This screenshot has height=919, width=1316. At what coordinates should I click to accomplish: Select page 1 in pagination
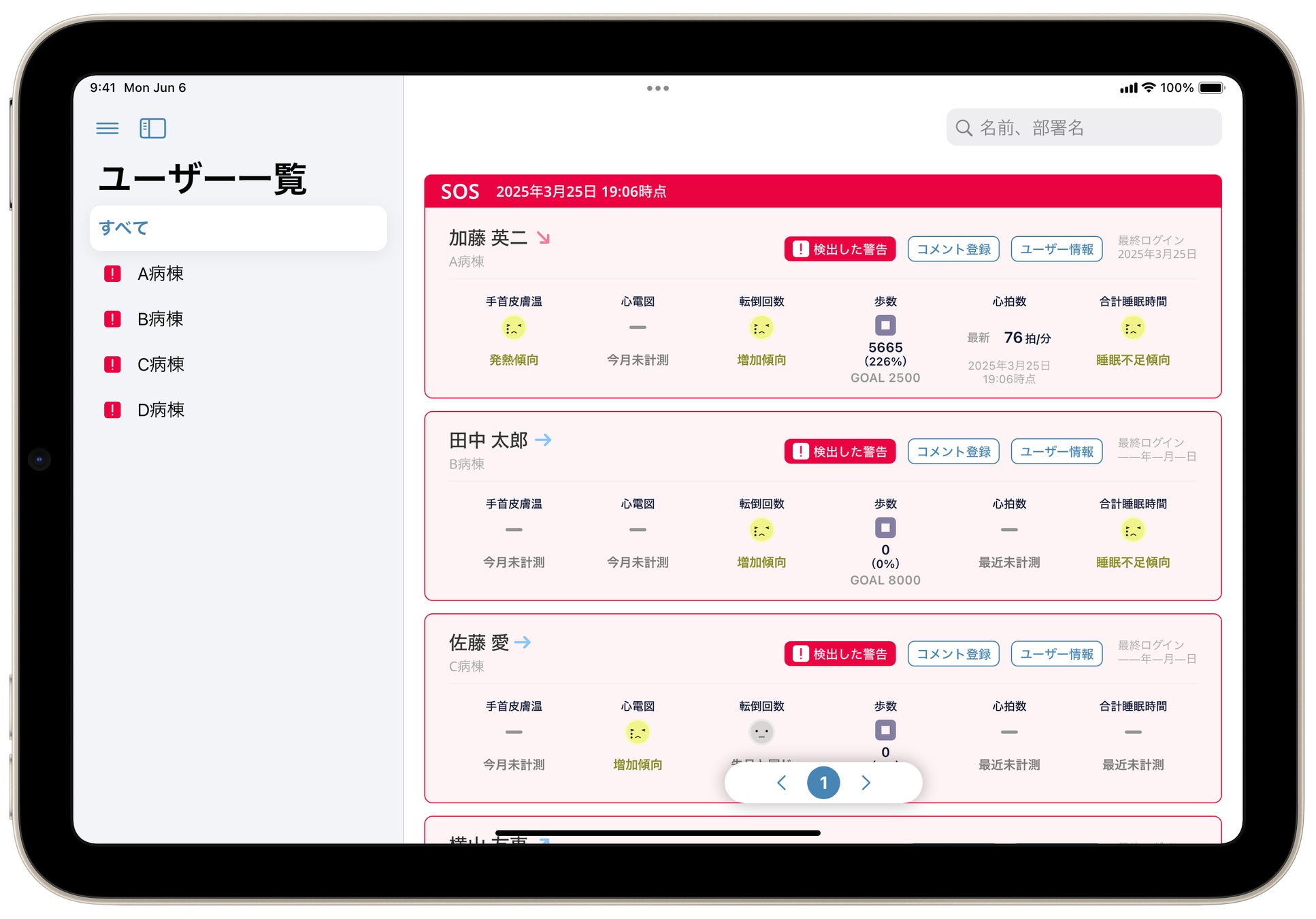[x=823, y=783]
